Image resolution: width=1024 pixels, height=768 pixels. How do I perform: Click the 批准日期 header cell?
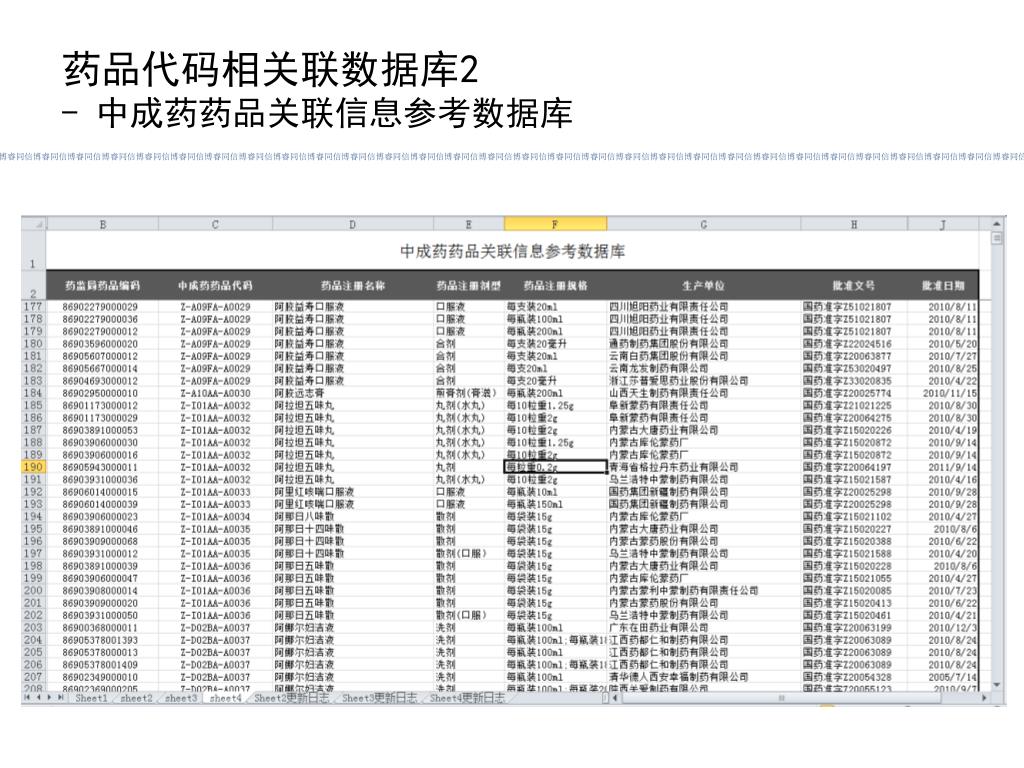point(943,286)
